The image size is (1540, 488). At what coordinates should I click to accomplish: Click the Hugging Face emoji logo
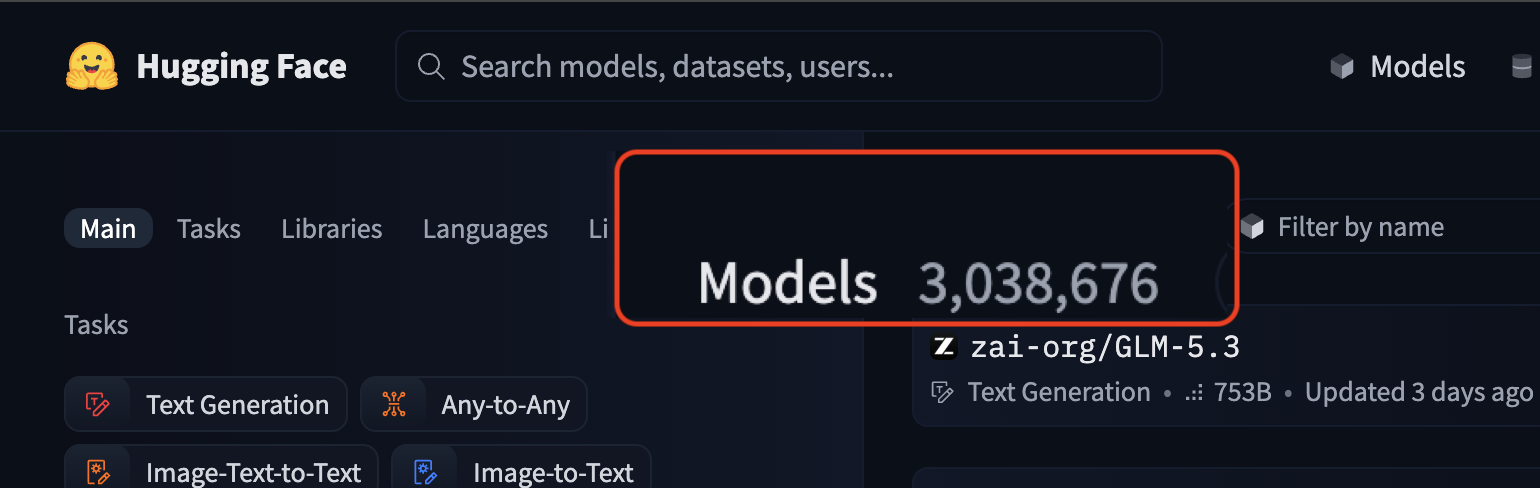(x=93, y=67)
